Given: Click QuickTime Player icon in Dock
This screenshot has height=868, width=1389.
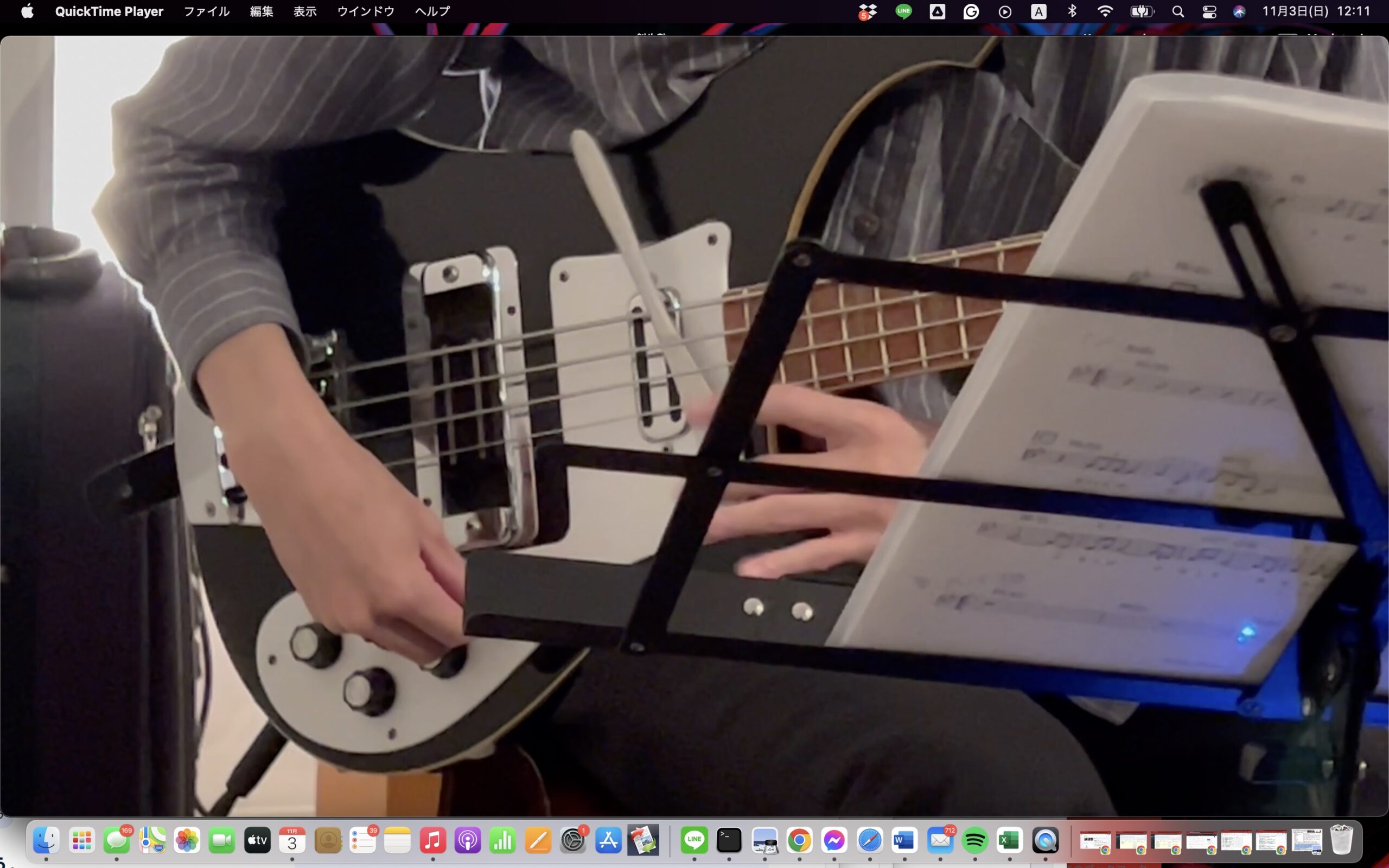Looking at the screenshot, I should tap(1045, 841).
